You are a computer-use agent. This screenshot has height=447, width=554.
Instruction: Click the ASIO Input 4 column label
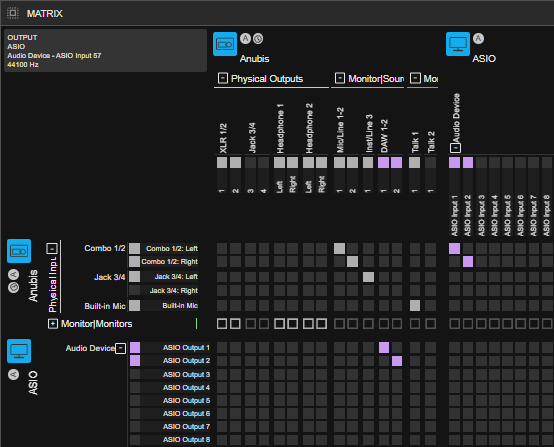pos(494,216)
